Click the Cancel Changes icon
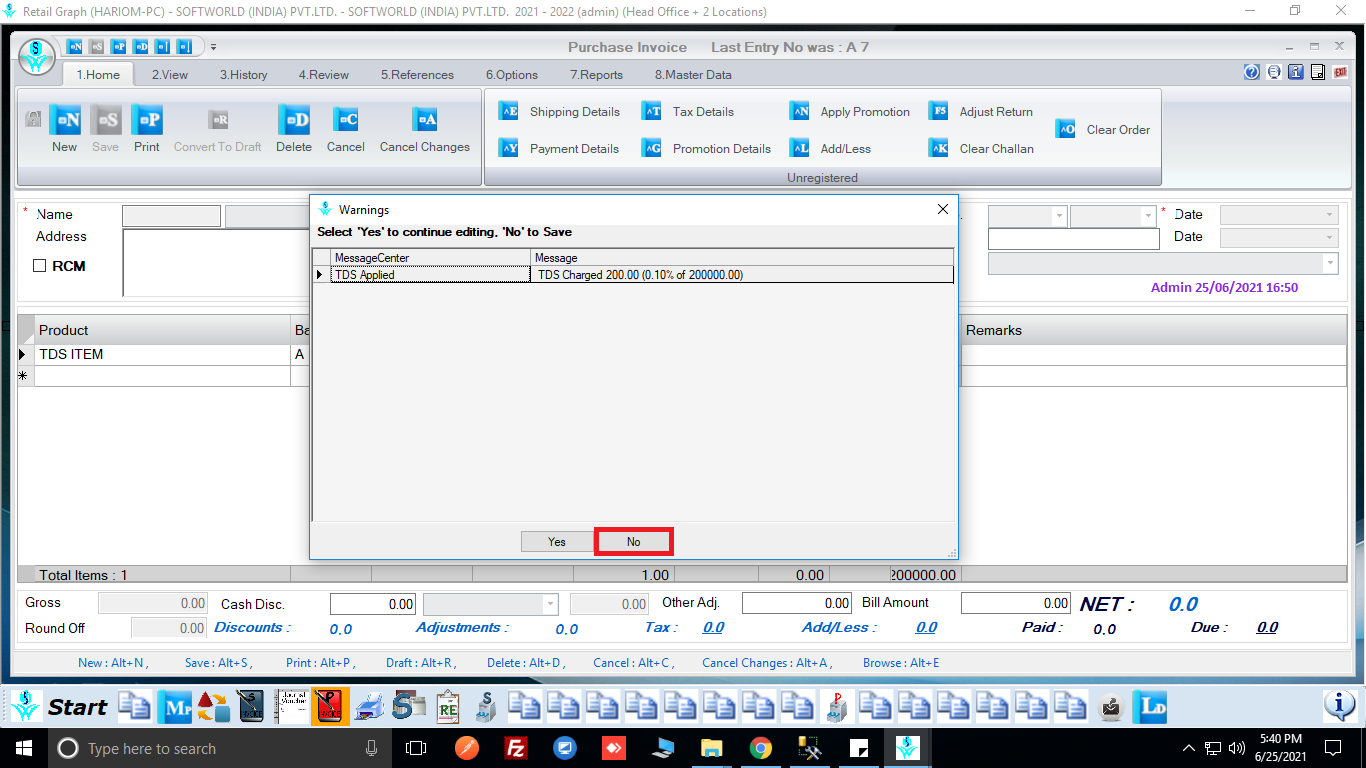 point(424,121)
